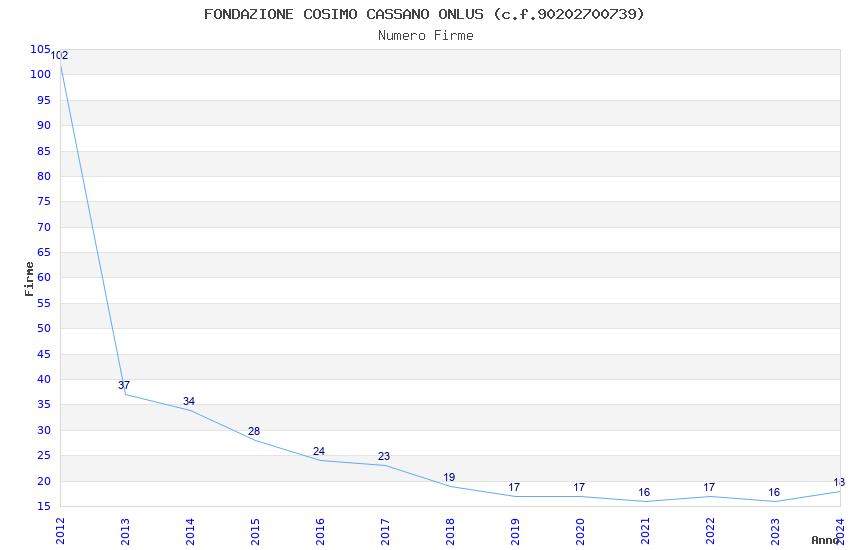
Task: Click the y-axis tick value 45
Action: pyautogui.click(x=44, y=354)
